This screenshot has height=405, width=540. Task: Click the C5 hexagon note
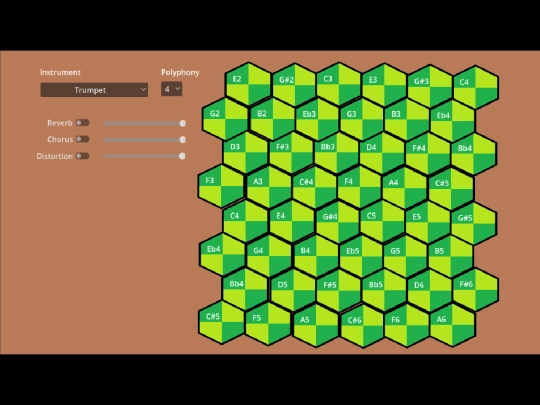[382, 221]
